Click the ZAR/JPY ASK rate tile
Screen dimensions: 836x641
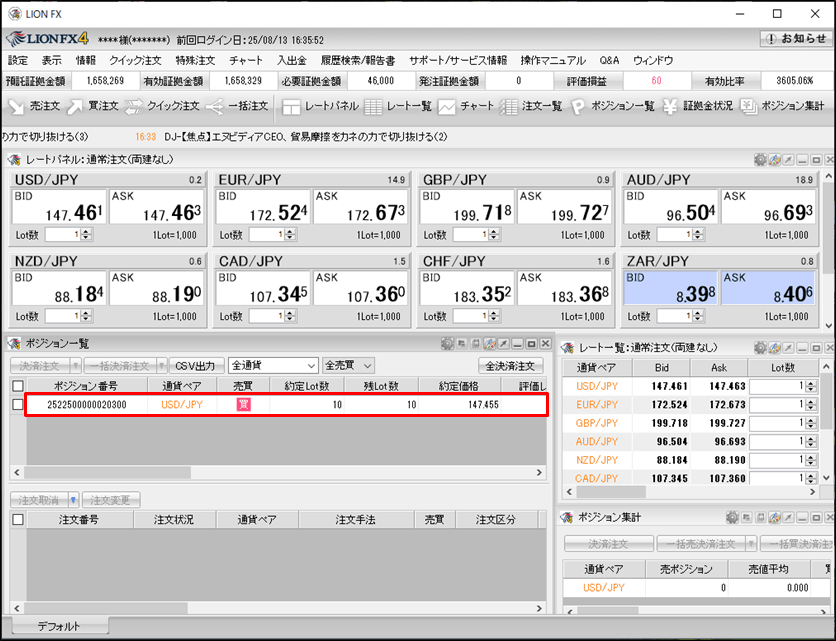coord(768,290)
